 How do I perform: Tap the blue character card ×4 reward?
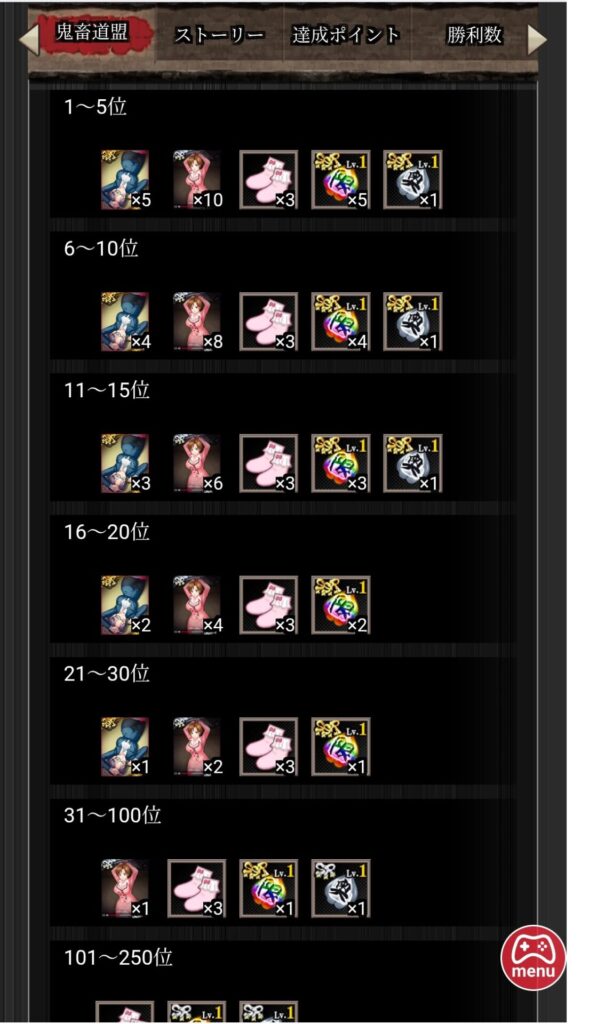coord(125,322)
